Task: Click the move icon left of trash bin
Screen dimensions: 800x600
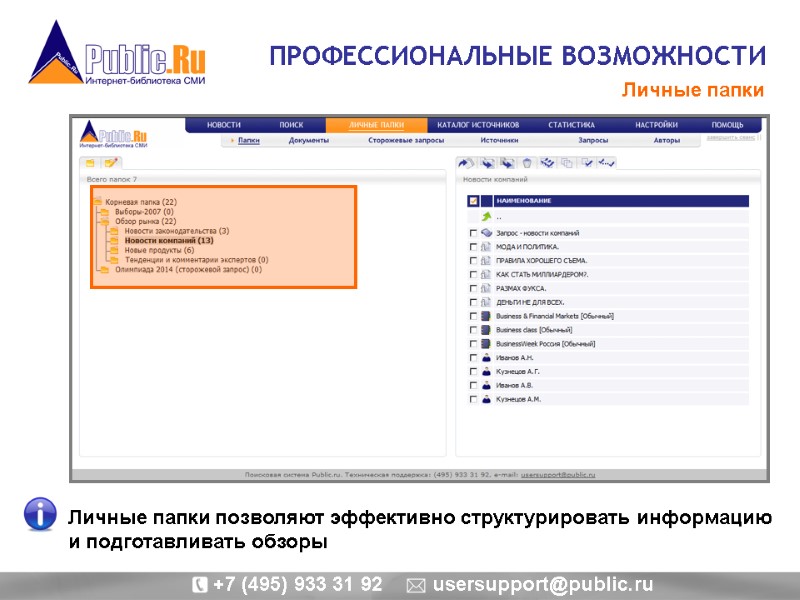Action: 507,163
